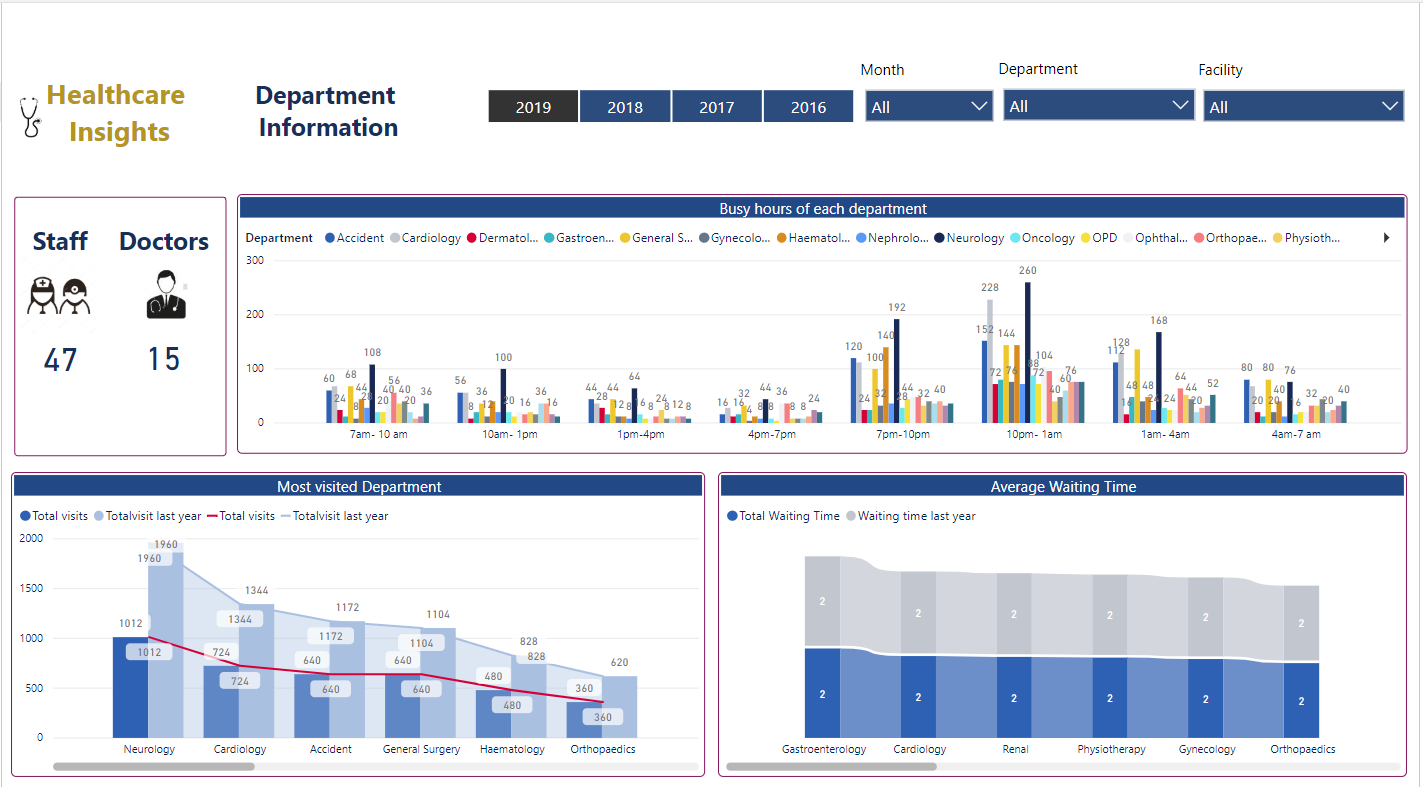Click the Orthopaedics grey waiting time block
Screen dimensions: 1423x787
click(1301, 623)
